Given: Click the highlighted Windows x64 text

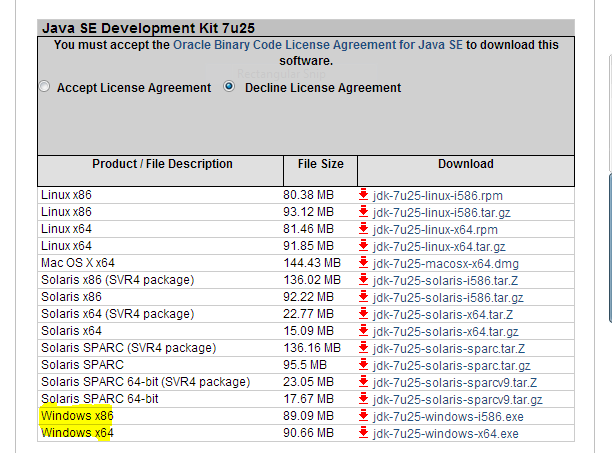Looking at the screenshot, I should coord(77,433).
